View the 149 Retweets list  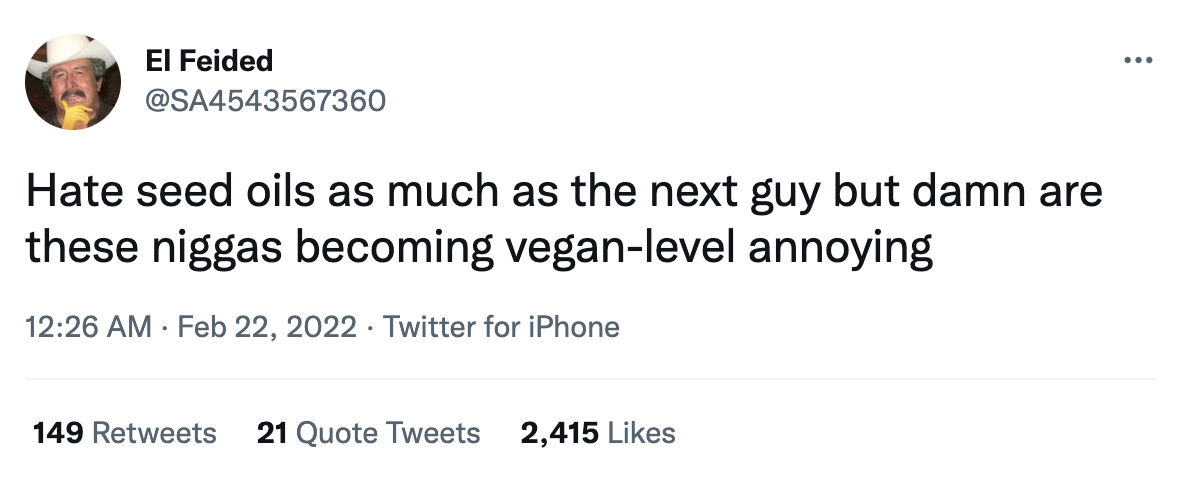click(x=124, y=433)
